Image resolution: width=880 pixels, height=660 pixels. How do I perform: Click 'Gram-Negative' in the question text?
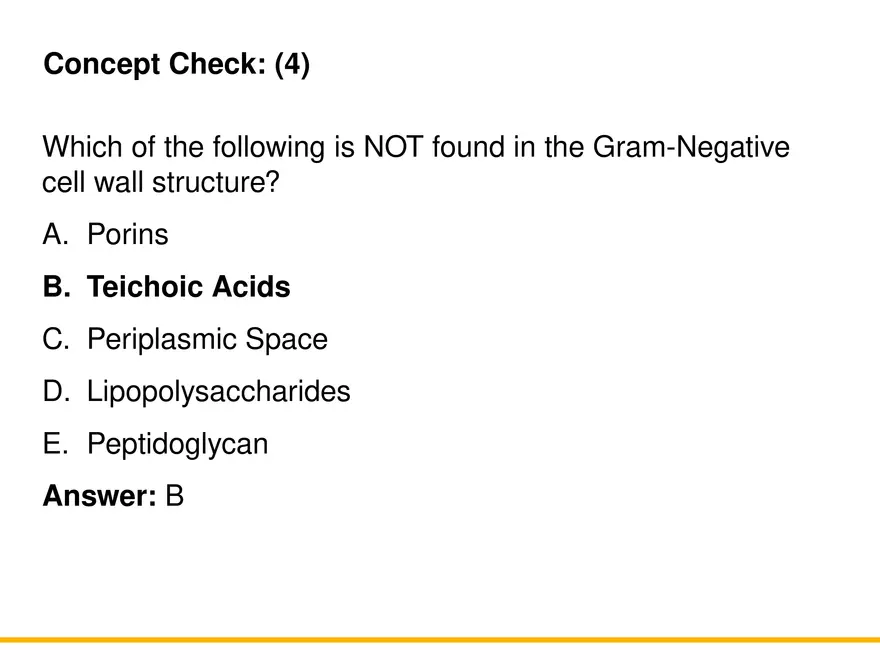(x=691, y=148)
